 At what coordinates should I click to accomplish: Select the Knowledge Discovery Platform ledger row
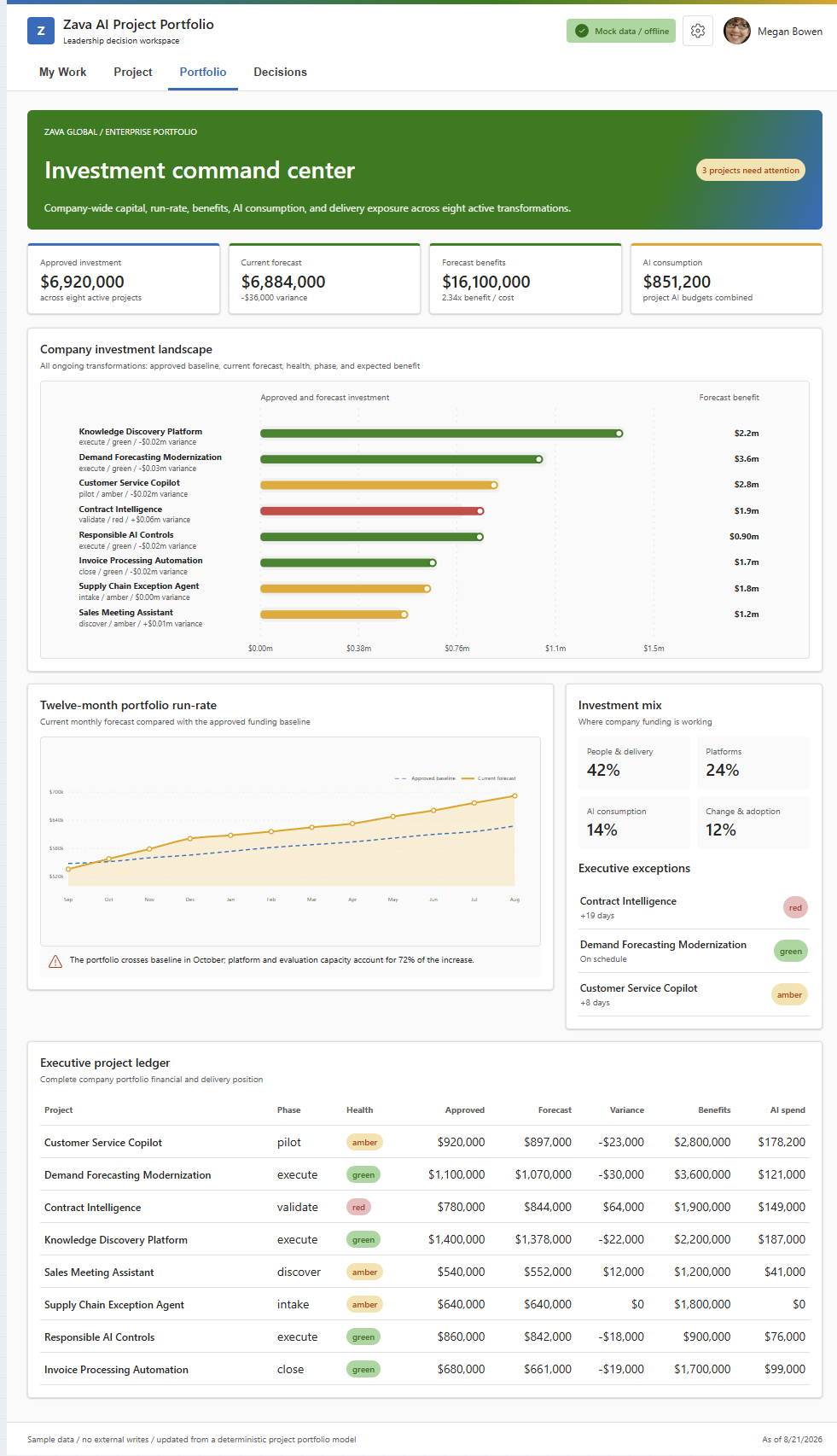click(425, 1239)
